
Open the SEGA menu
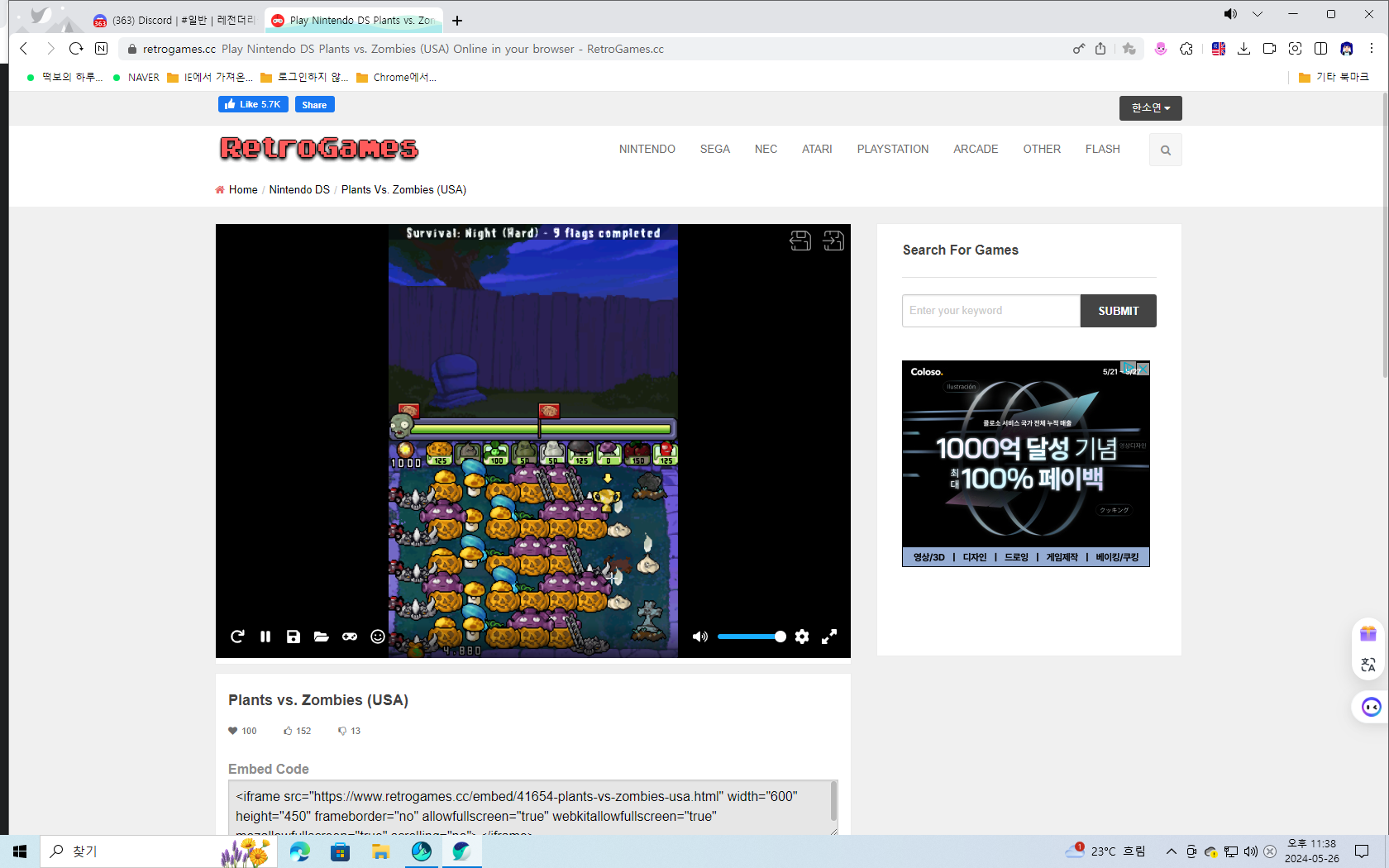click(x=715, y=149)
